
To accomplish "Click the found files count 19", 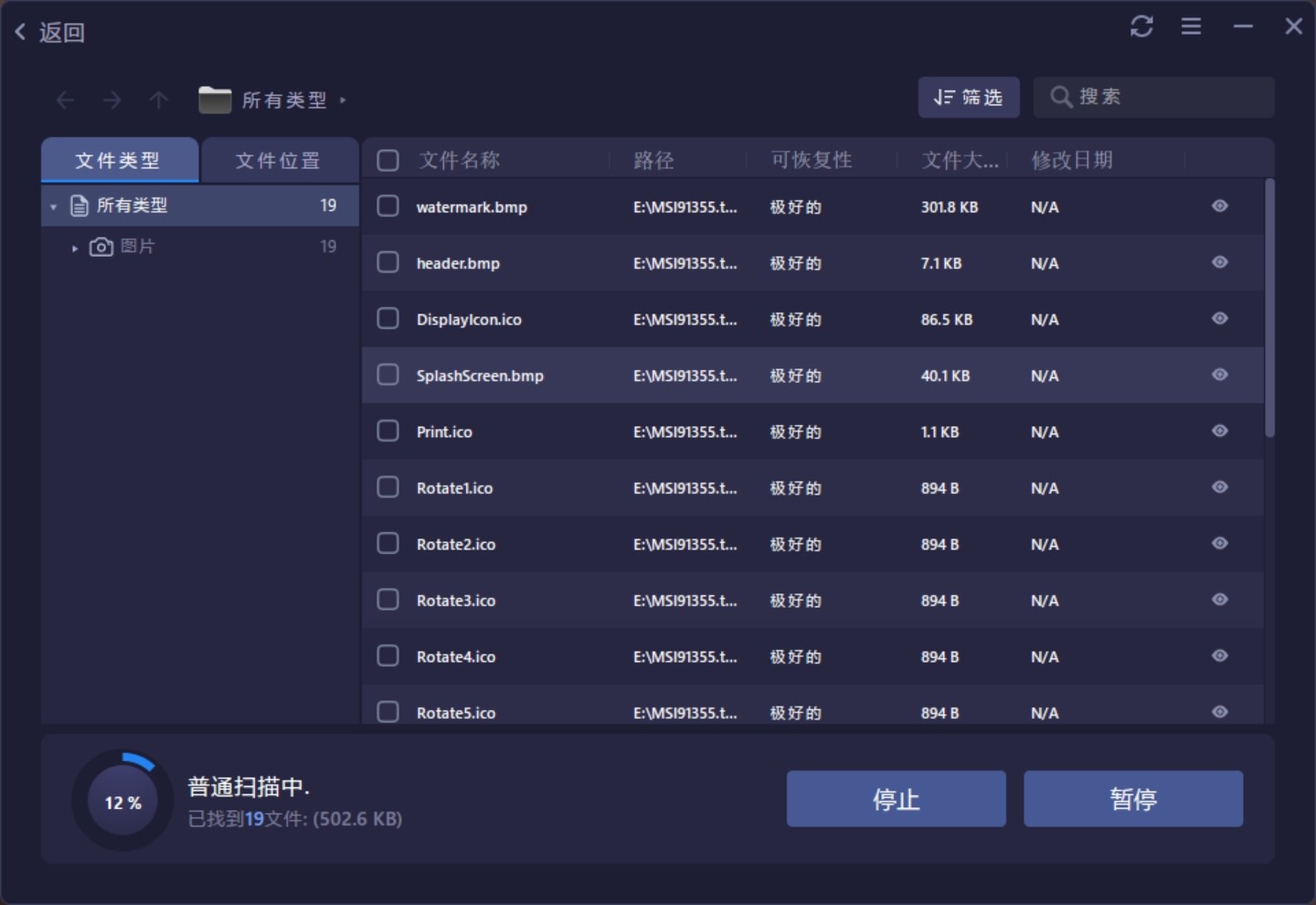I will pos(254,819).
